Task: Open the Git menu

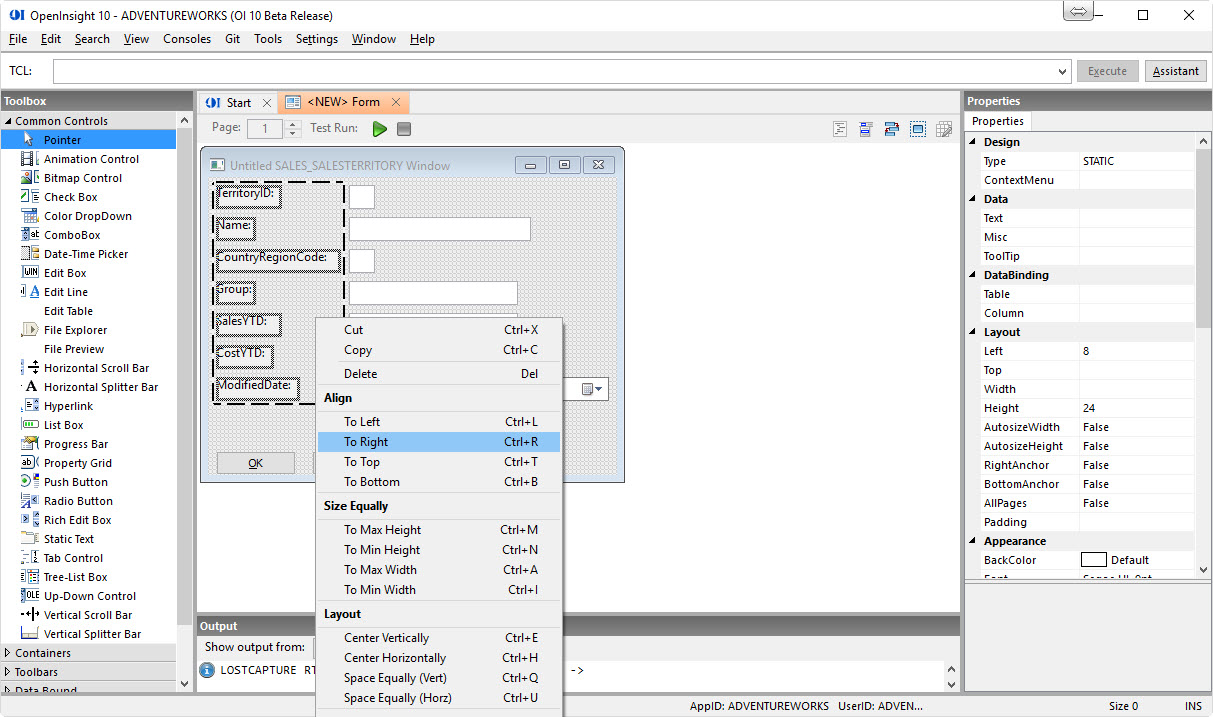Action: tap(232, 39)
